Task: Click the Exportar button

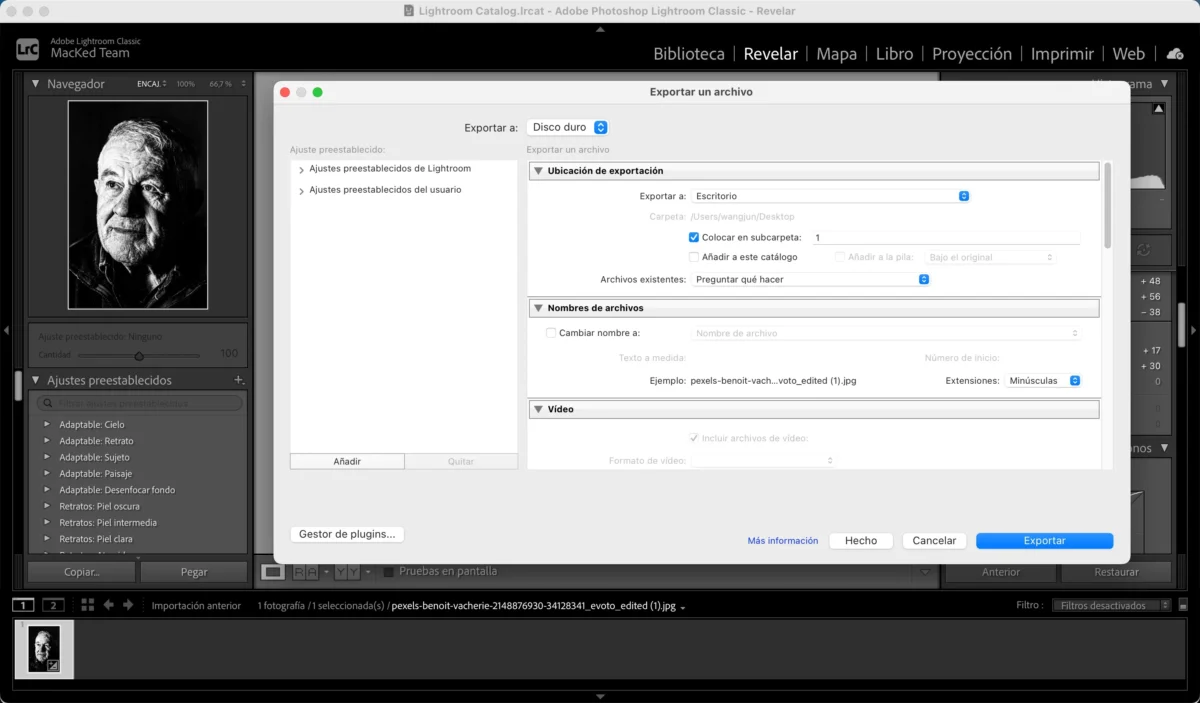Action: point(1044,540)
